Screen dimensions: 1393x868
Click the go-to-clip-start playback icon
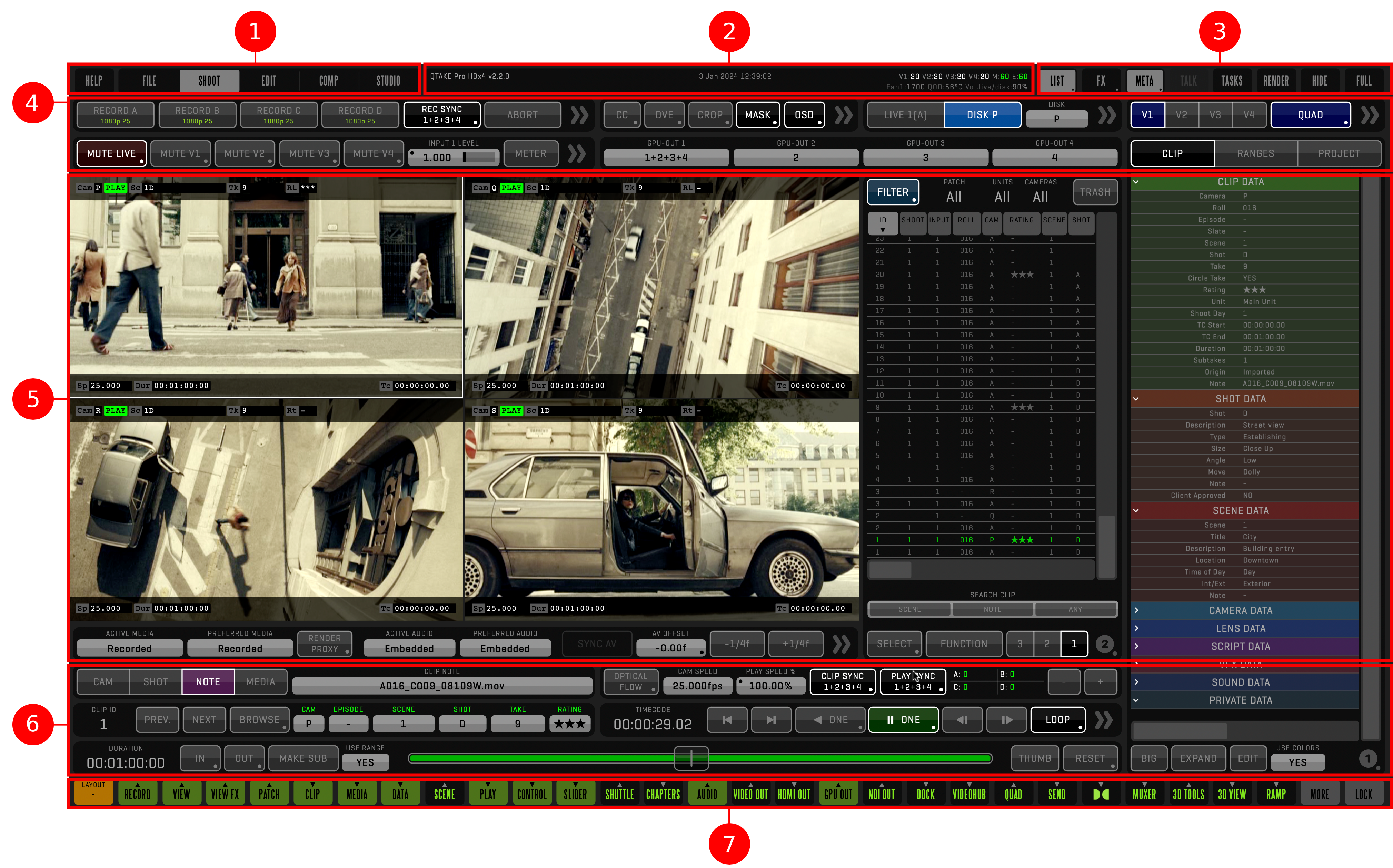click(x=727, y=720)
